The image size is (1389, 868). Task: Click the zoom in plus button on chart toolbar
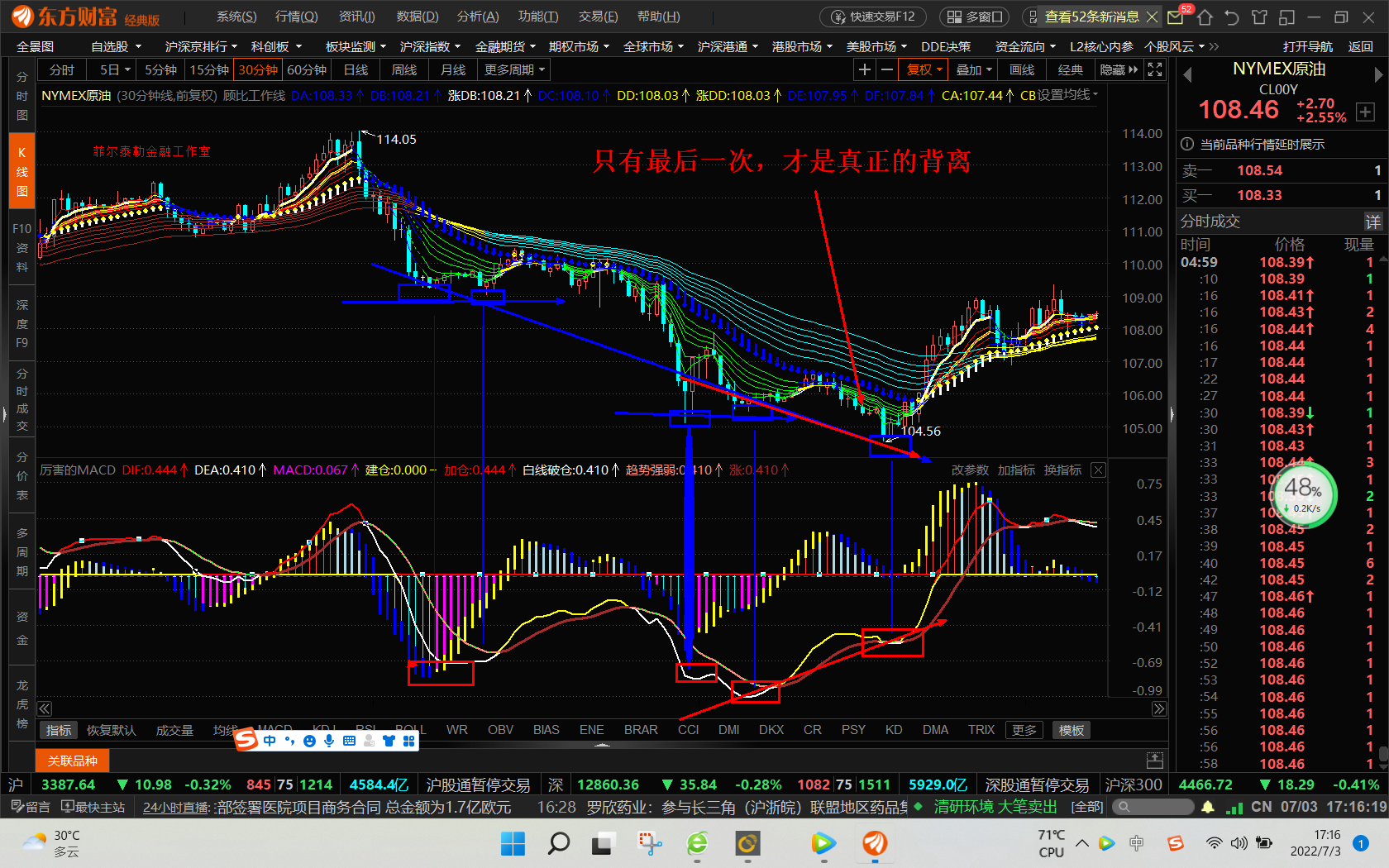[x=865, y=70]
